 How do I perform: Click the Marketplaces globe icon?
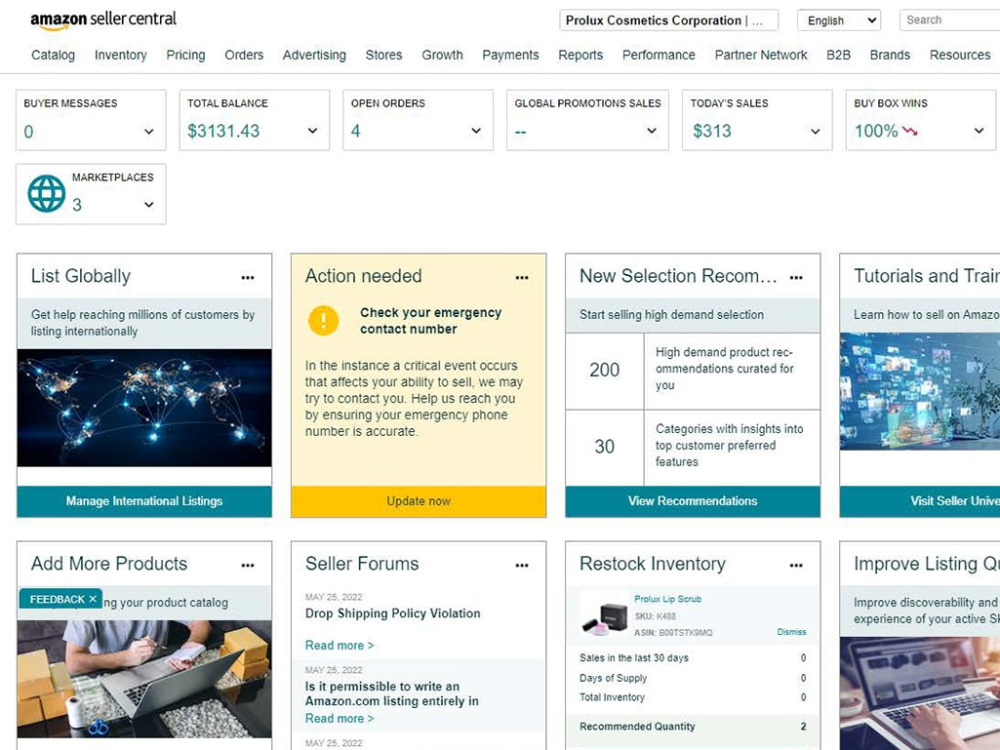coord(47,193)
